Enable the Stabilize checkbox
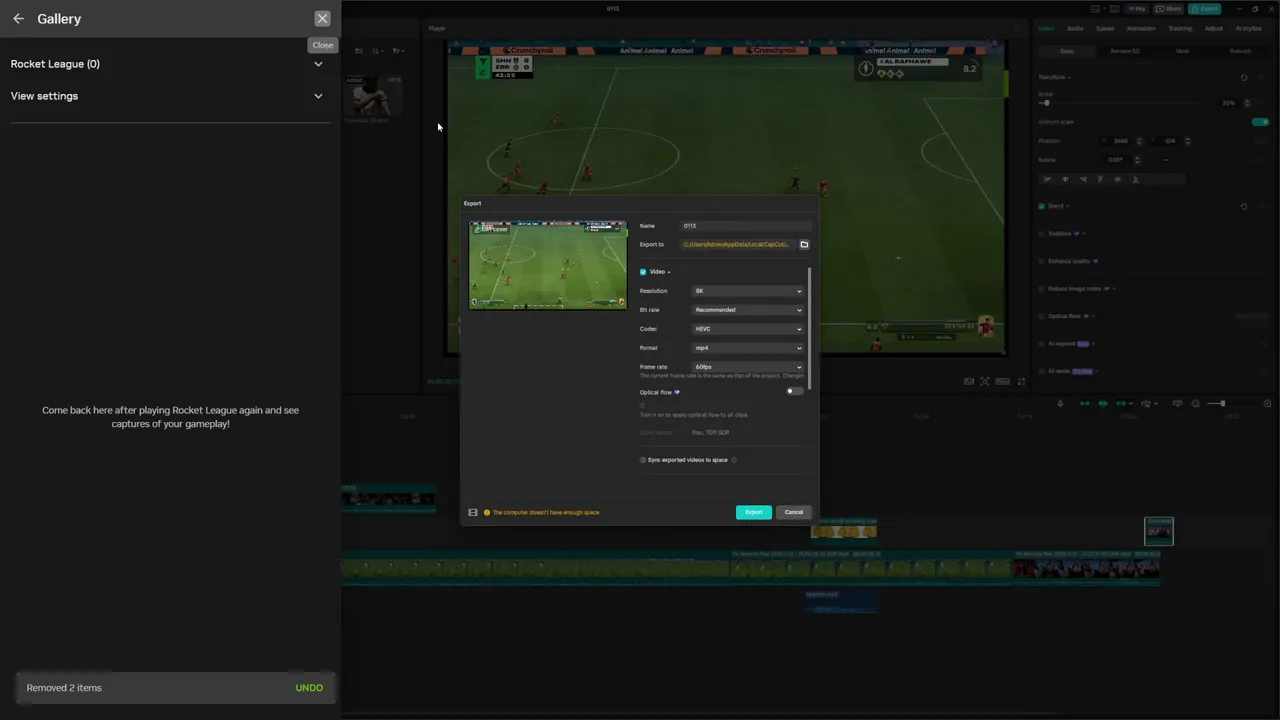1280x720 pixels. tap(1041, 234)
